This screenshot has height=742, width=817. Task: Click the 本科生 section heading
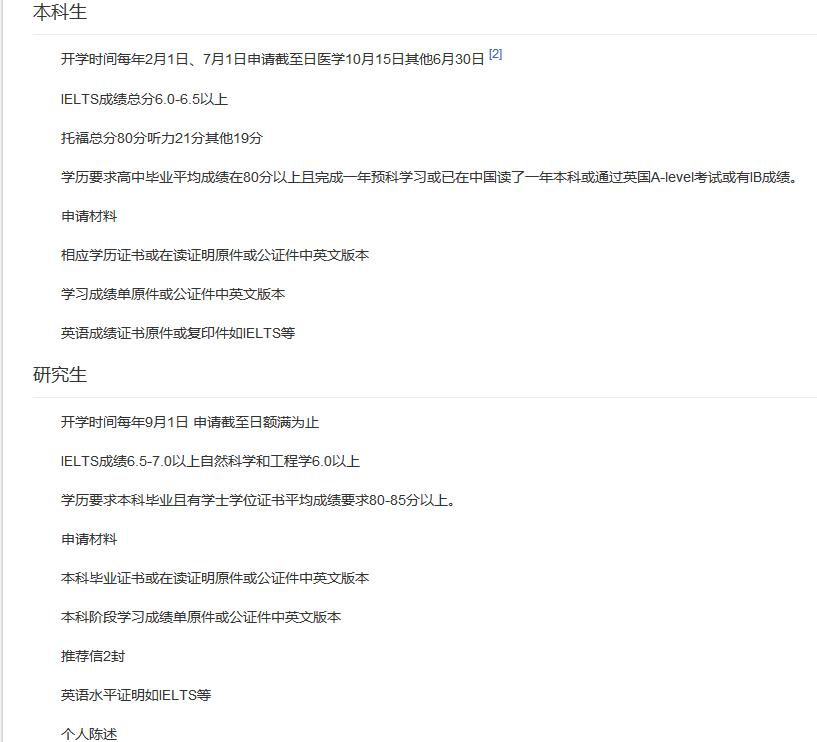coord(60,13)
